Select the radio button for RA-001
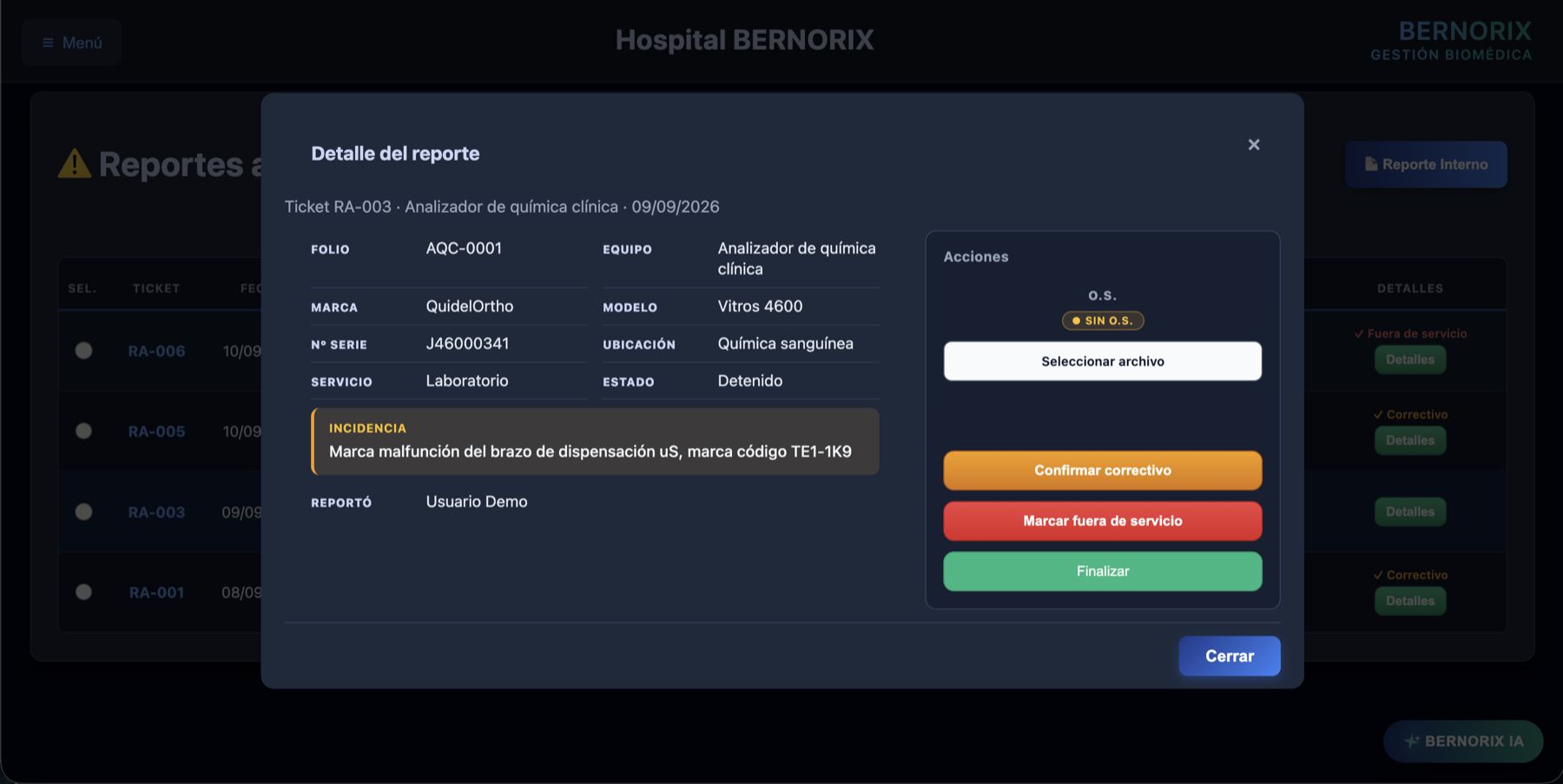Viewport: 1563px width, 784px height. pos(83,592)
